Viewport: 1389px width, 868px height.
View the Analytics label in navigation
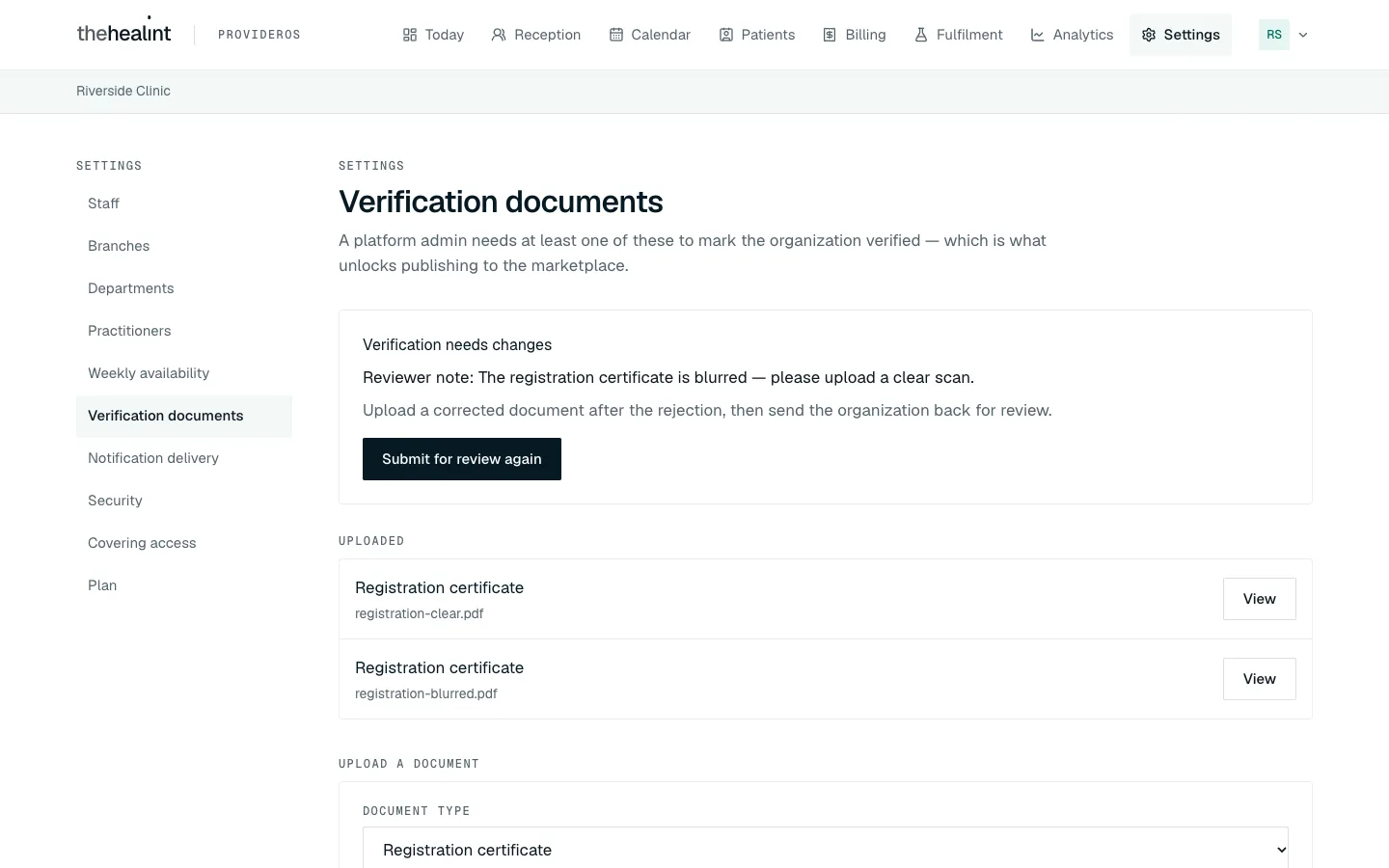pos(1083,35)
